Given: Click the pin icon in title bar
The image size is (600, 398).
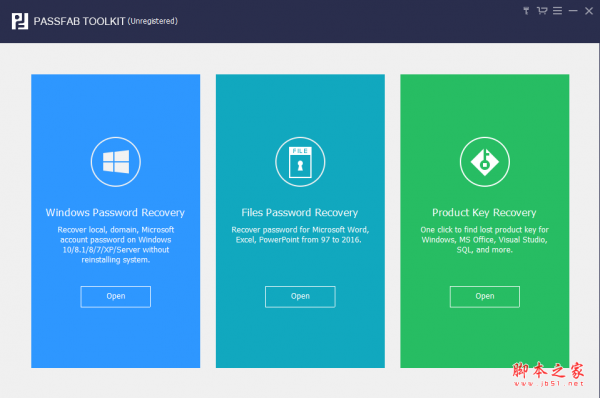Looking at the screenshot, I should click(x=527, y=11).
